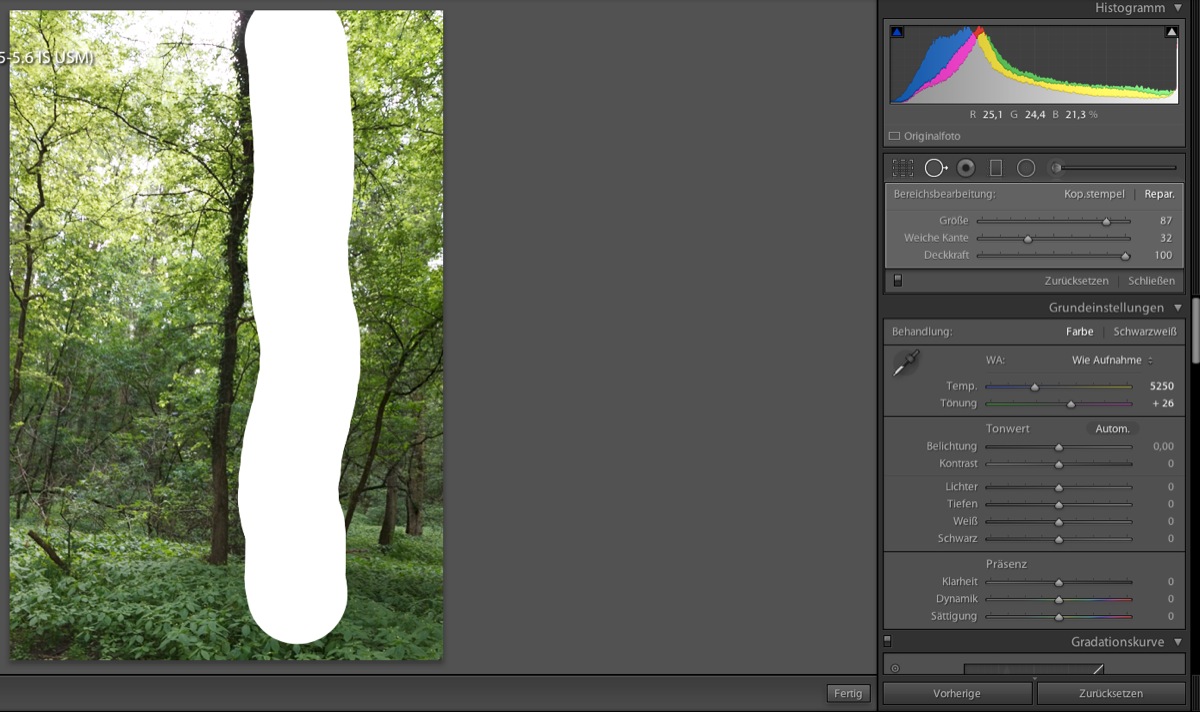This screenshot has height=712, width=1200.
Task: Choose the graduated filter tool
Action: point(995,168)
